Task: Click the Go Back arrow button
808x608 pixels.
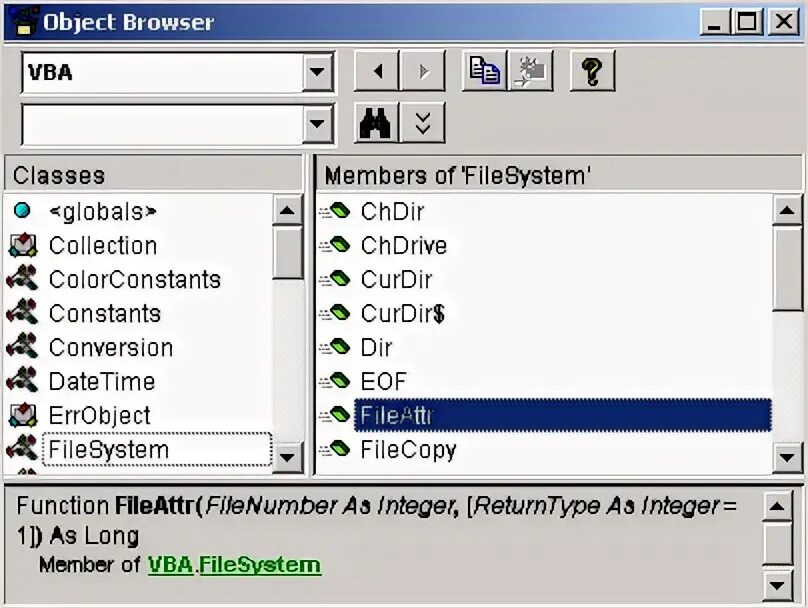Action: [x=377, y=71]
